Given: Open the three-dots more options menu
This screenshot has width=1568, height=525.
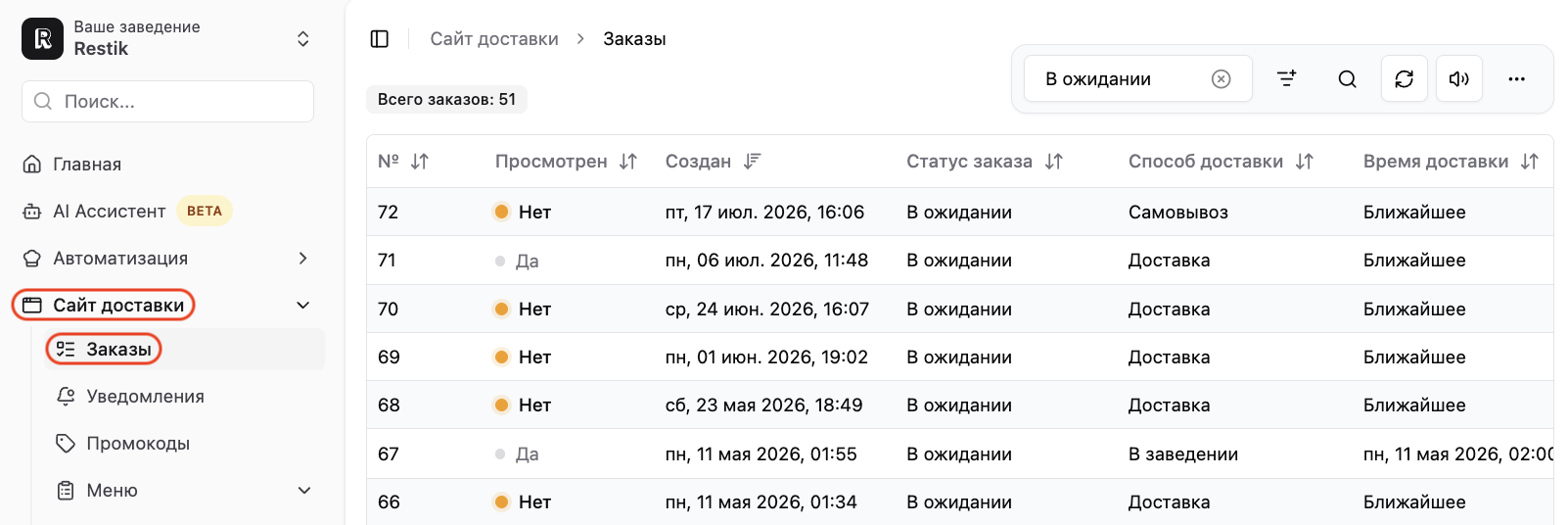Looking at the screenshot, I should click(1517, 79).
